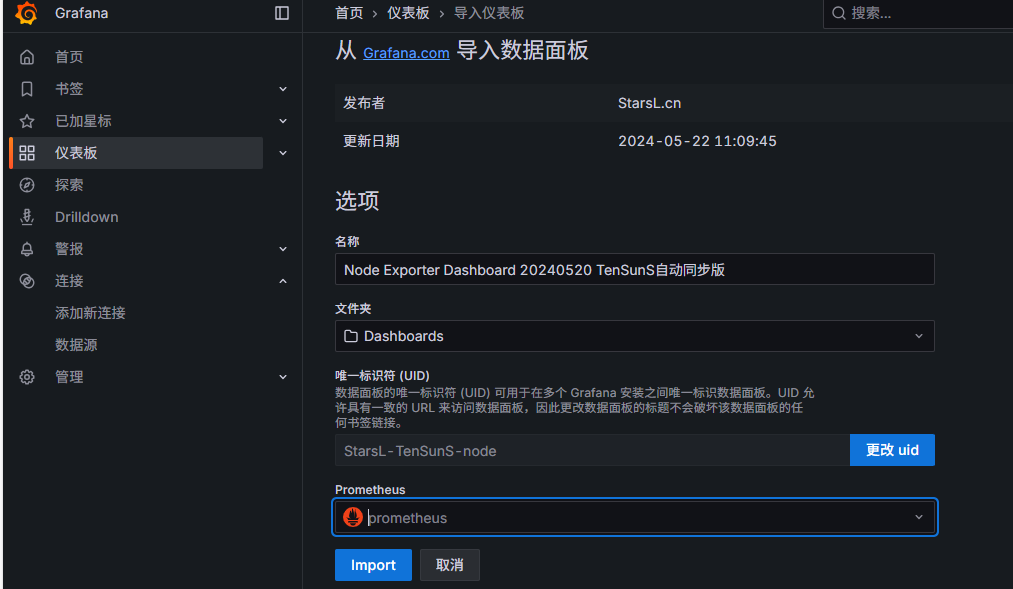
Task: Click the 唯一标识符 (UID) label
Action: tap(382, 375)
